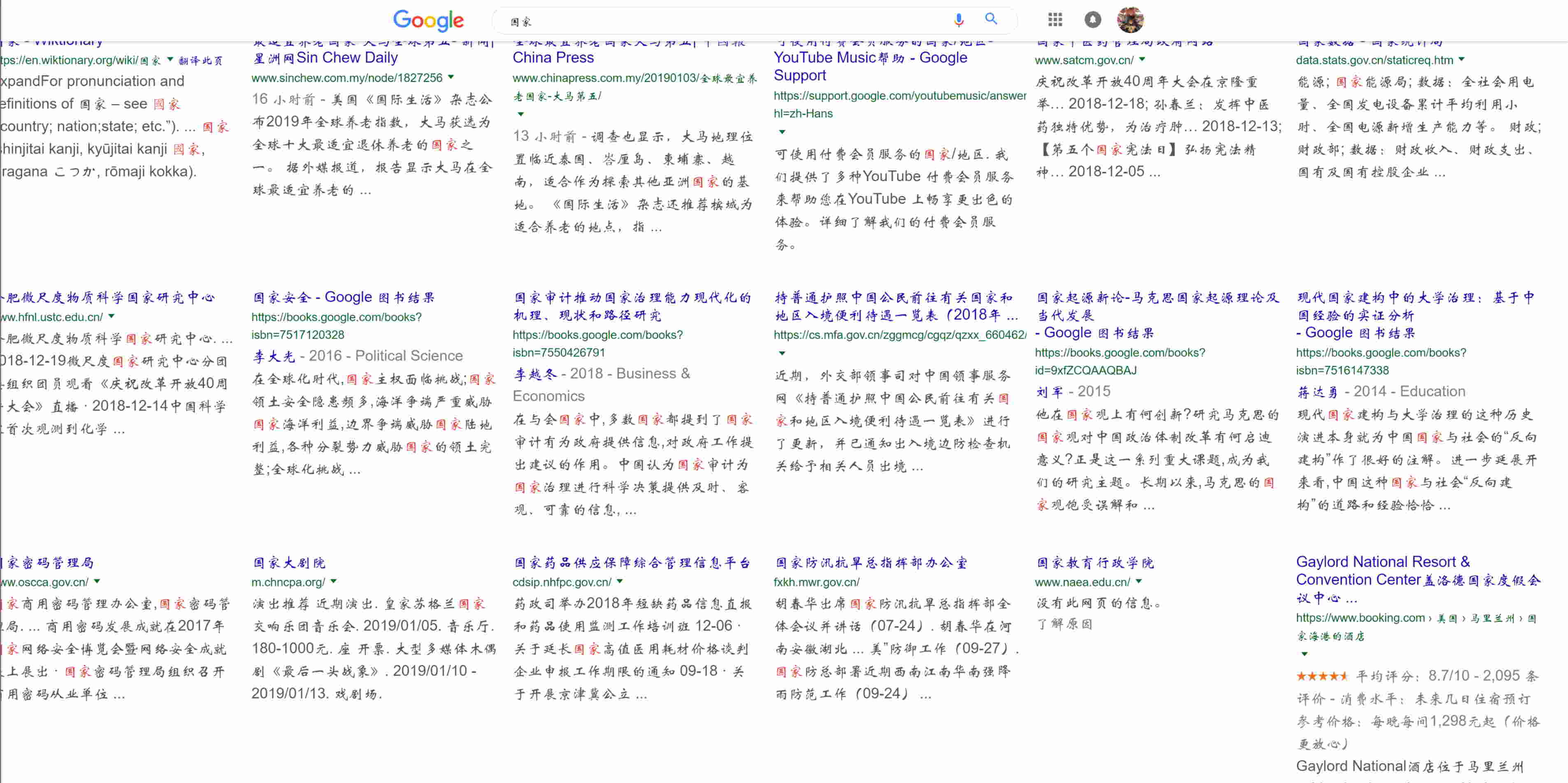Open the 国家教育行政学院 result
Screen dimensions: 1568x783
coord(1094,562)
